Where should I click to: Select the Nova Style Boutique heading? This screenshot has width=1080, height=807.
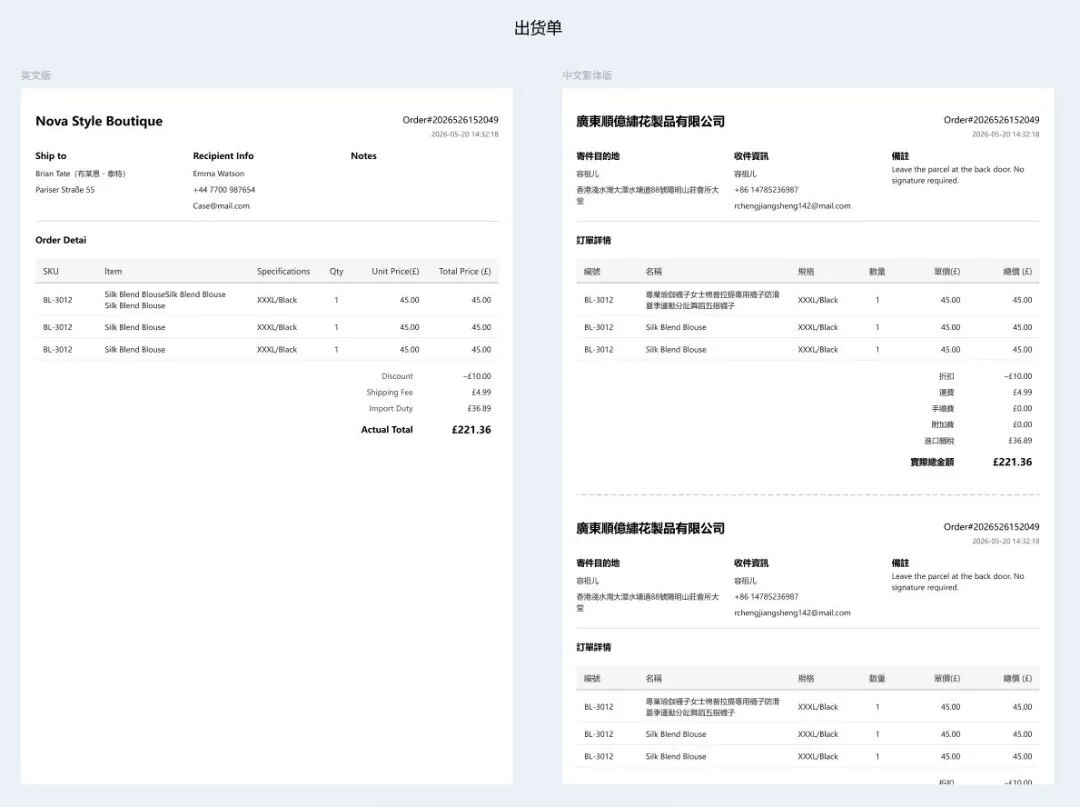[99, 121]
